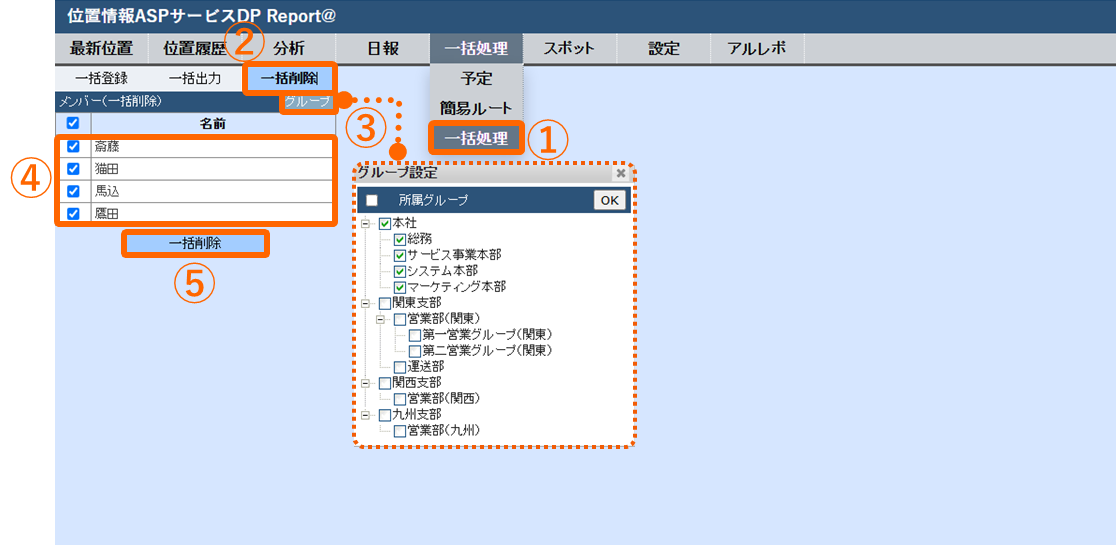Check the 関東支部 group checkbox
Screen dimensions: 1116x545
coord(385,303)
